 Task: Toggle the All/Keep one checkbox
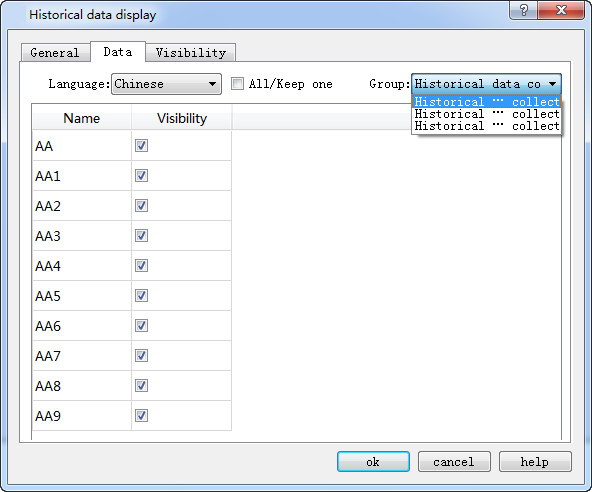pyautogui.click(x=237, y=83)
